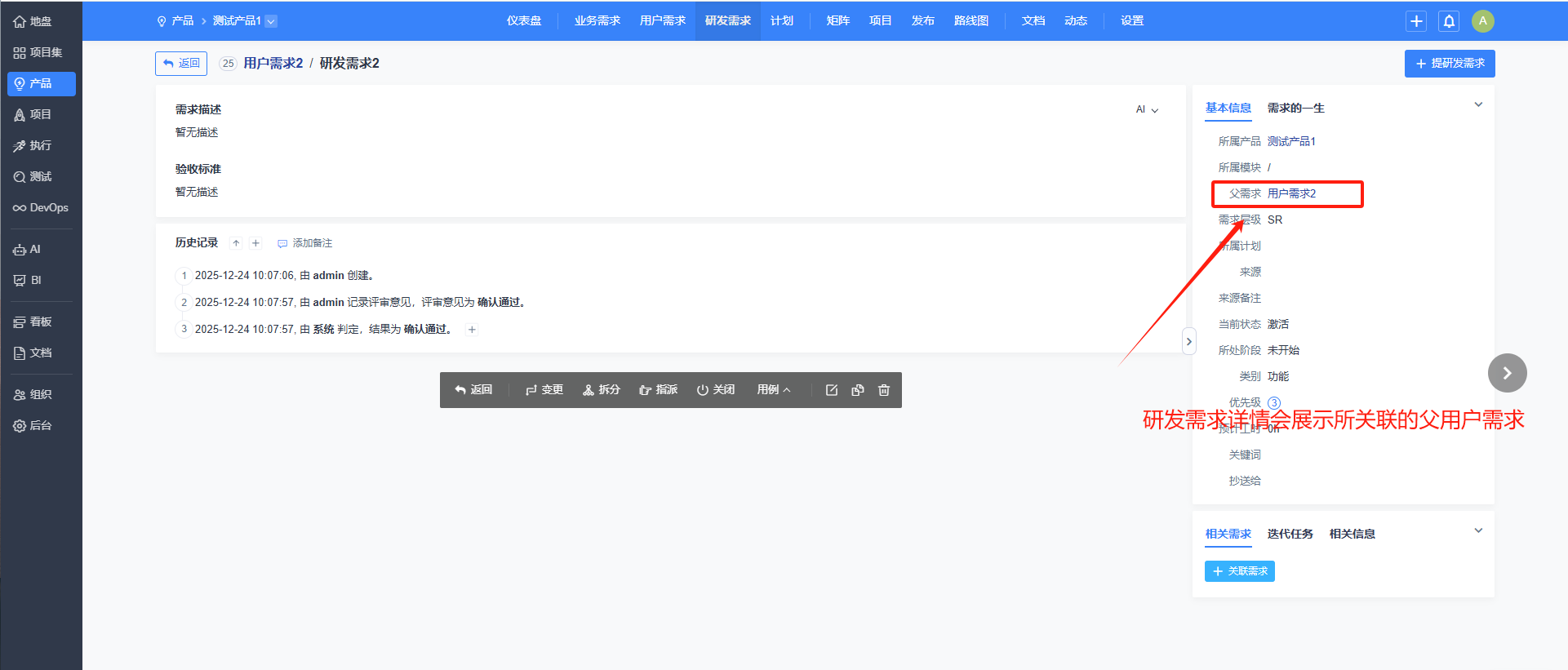Click the 指派 action
Viewport: 1568px width, 670px height.
click(658, 390)
